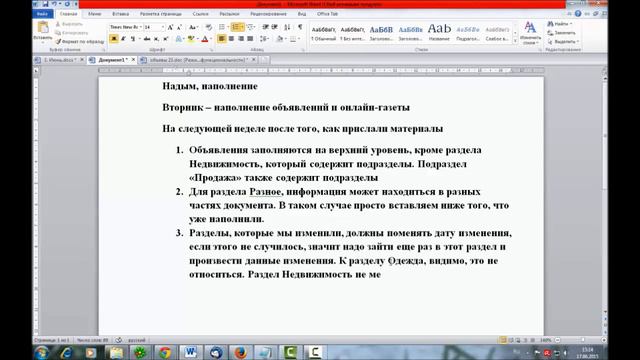Click the Font Color red A swatch
The height and width of the screenshot is (360, 640).
[205, 39]
